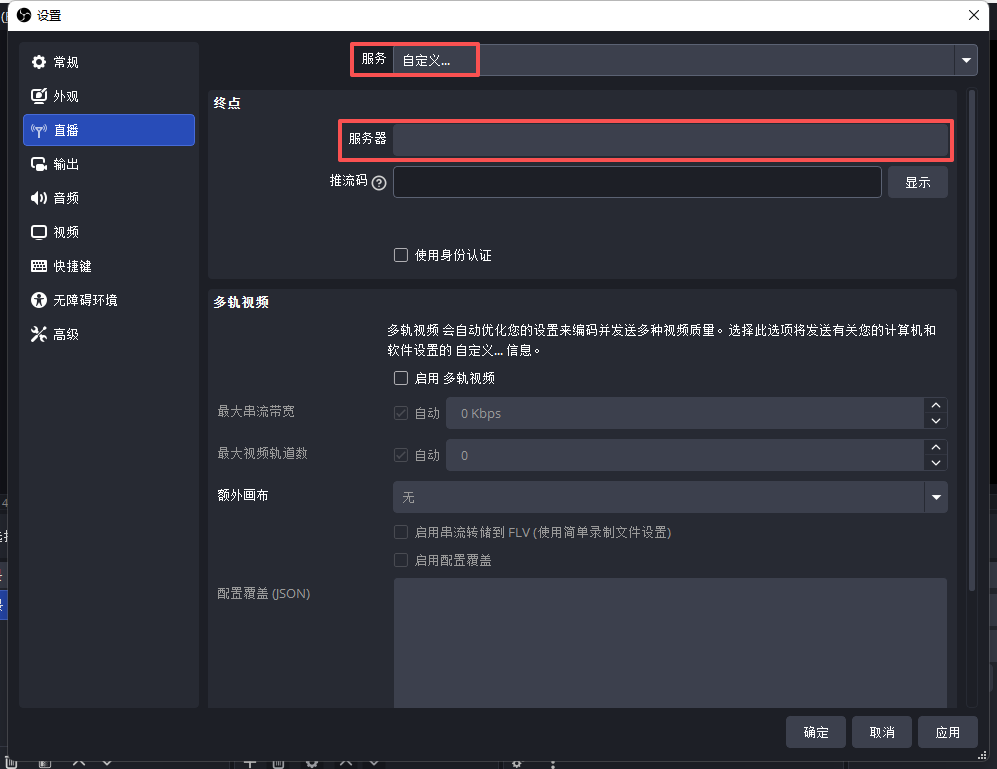The height and width of the screenshot is (769, 997).
Task: Enable the 启用多轨视频 checkbox
Action: pos(400,378)
